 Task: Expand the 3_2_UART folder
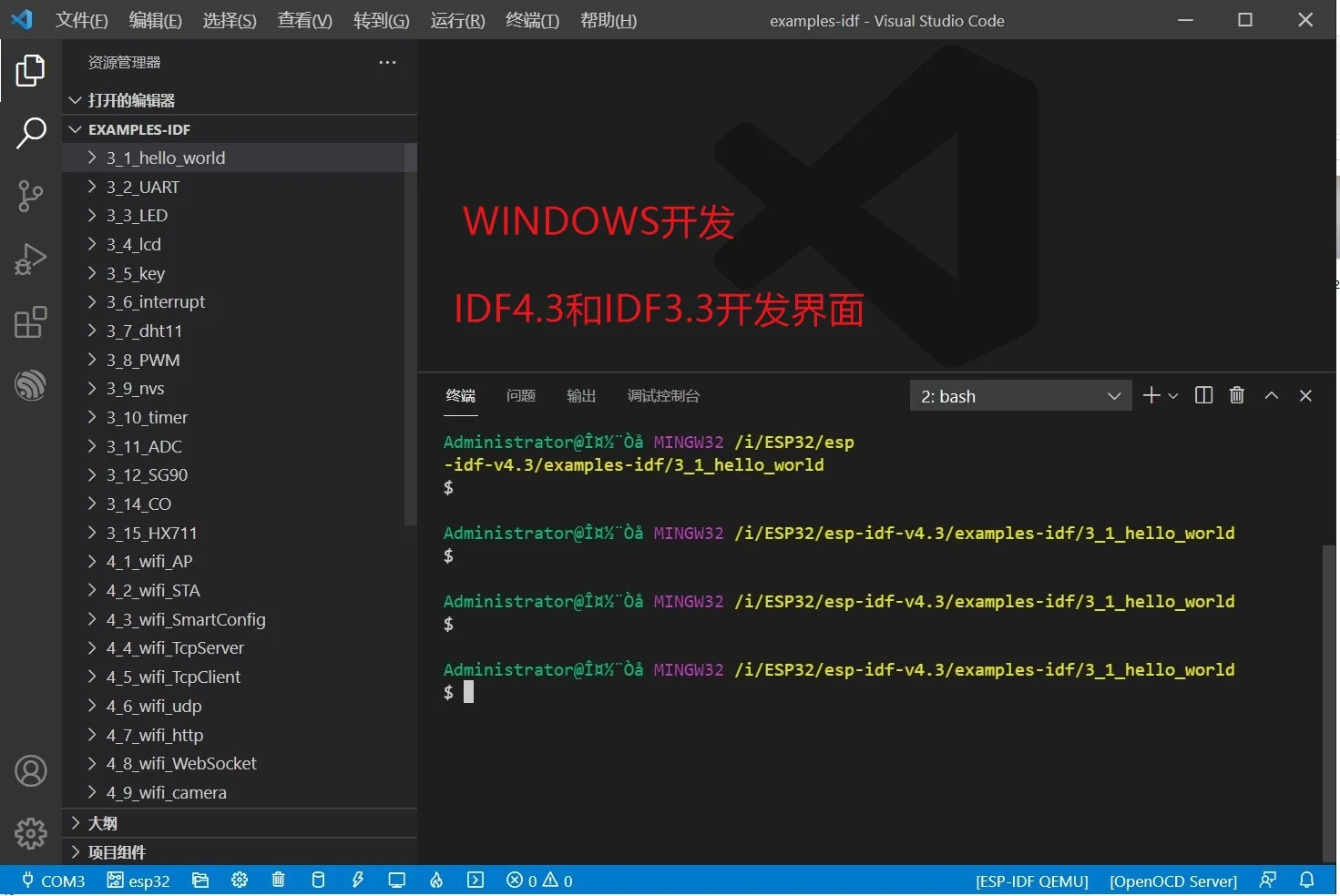(142, 187)
